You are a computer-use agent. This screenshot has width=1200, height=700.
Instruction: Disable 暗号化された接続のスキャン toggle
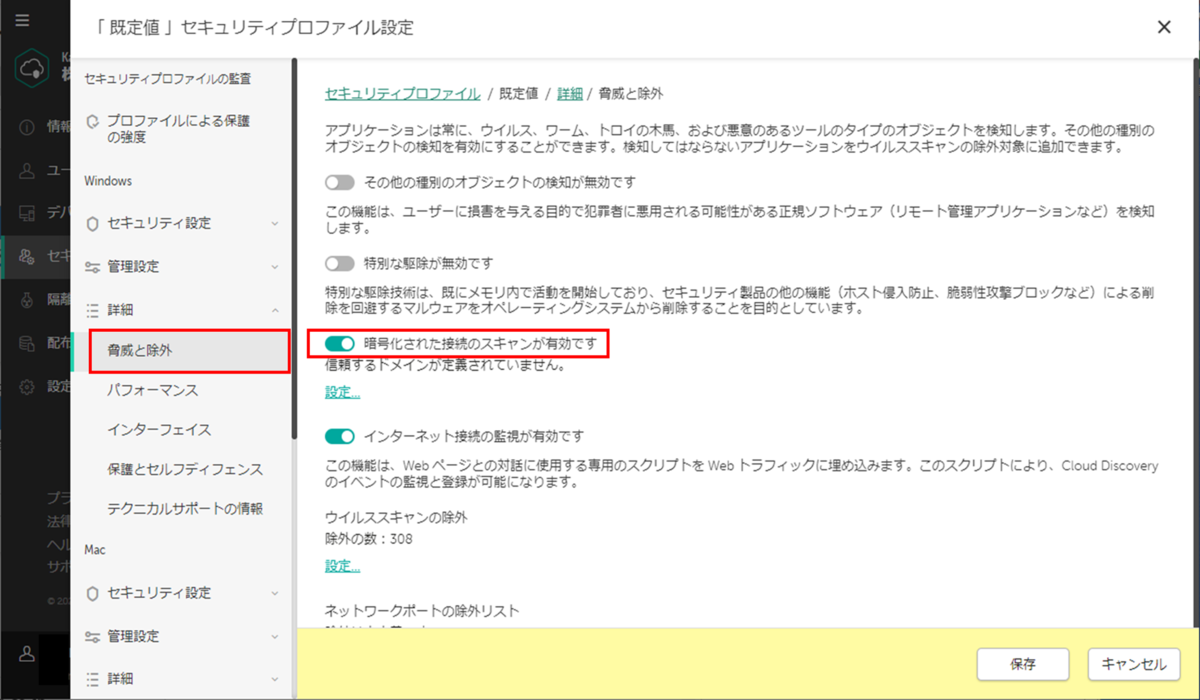[x=341, y=343]
